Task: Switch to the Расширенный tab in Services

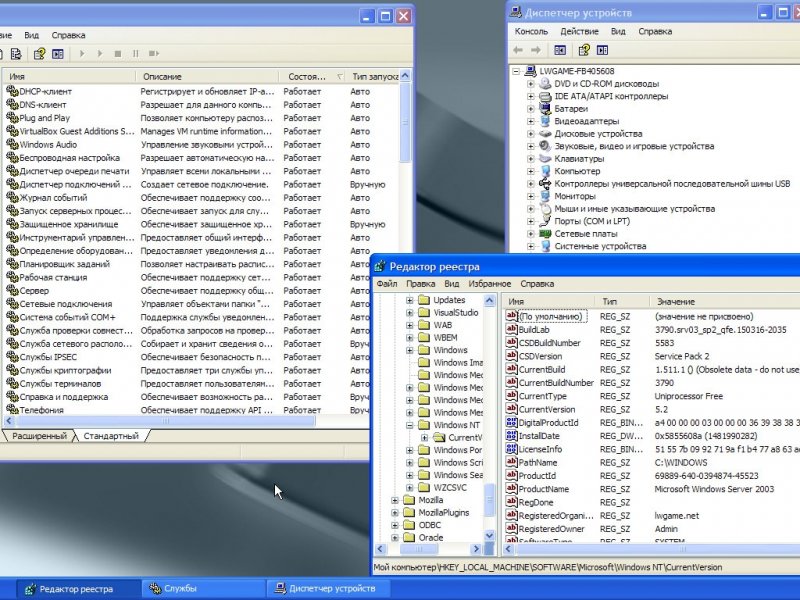Action: pyautogui.click(x=39, y=436)
